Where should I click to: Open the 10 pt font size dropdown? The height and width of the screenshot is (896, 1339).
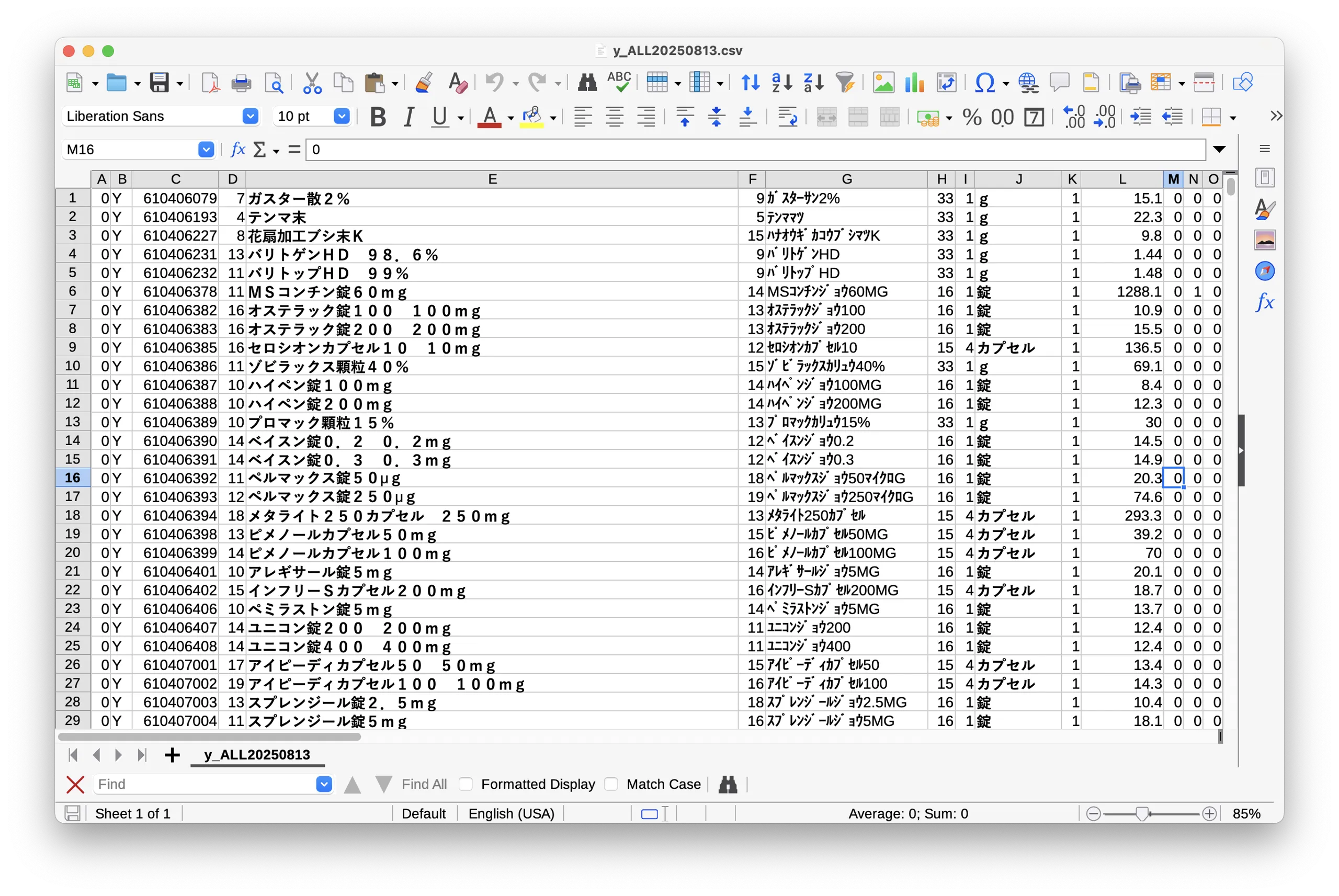tap(342, 117)
